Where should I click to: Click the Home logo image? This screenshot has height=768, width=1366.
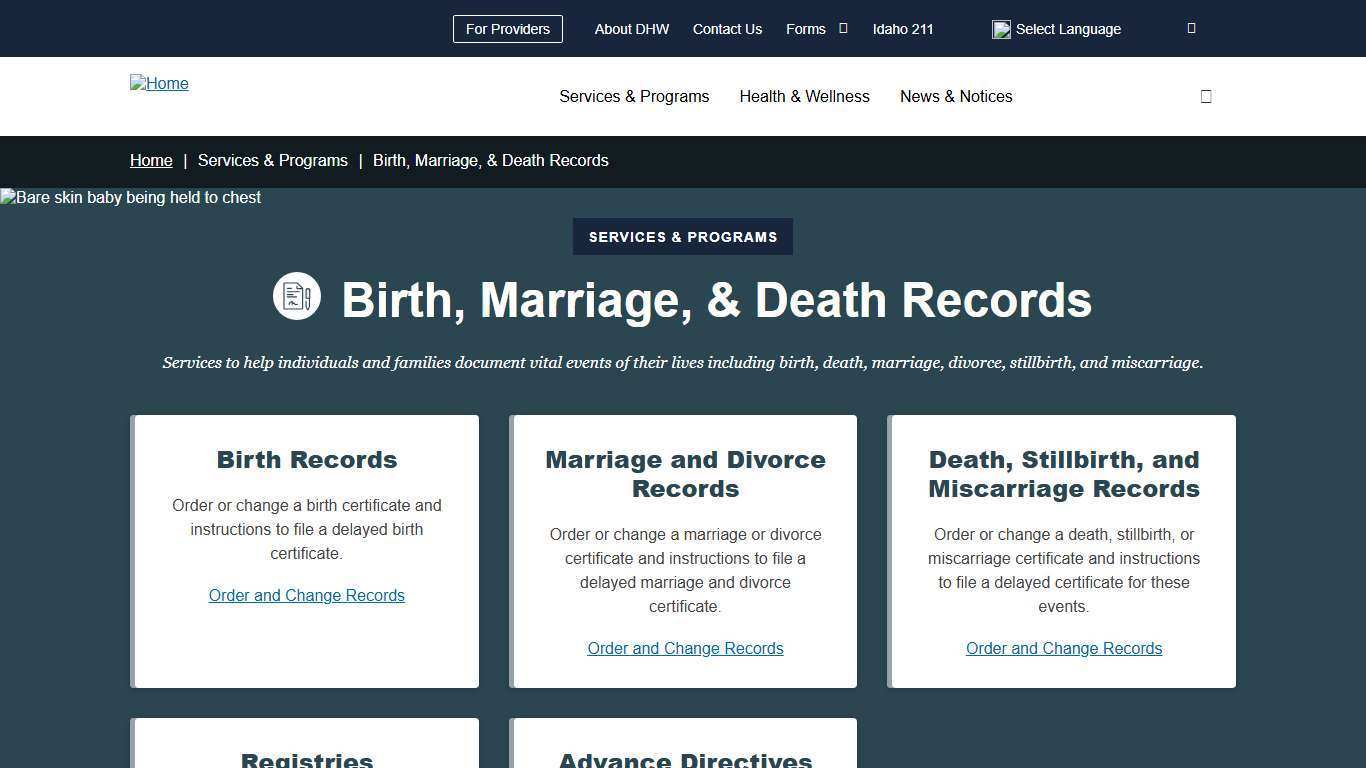(159, 83)
